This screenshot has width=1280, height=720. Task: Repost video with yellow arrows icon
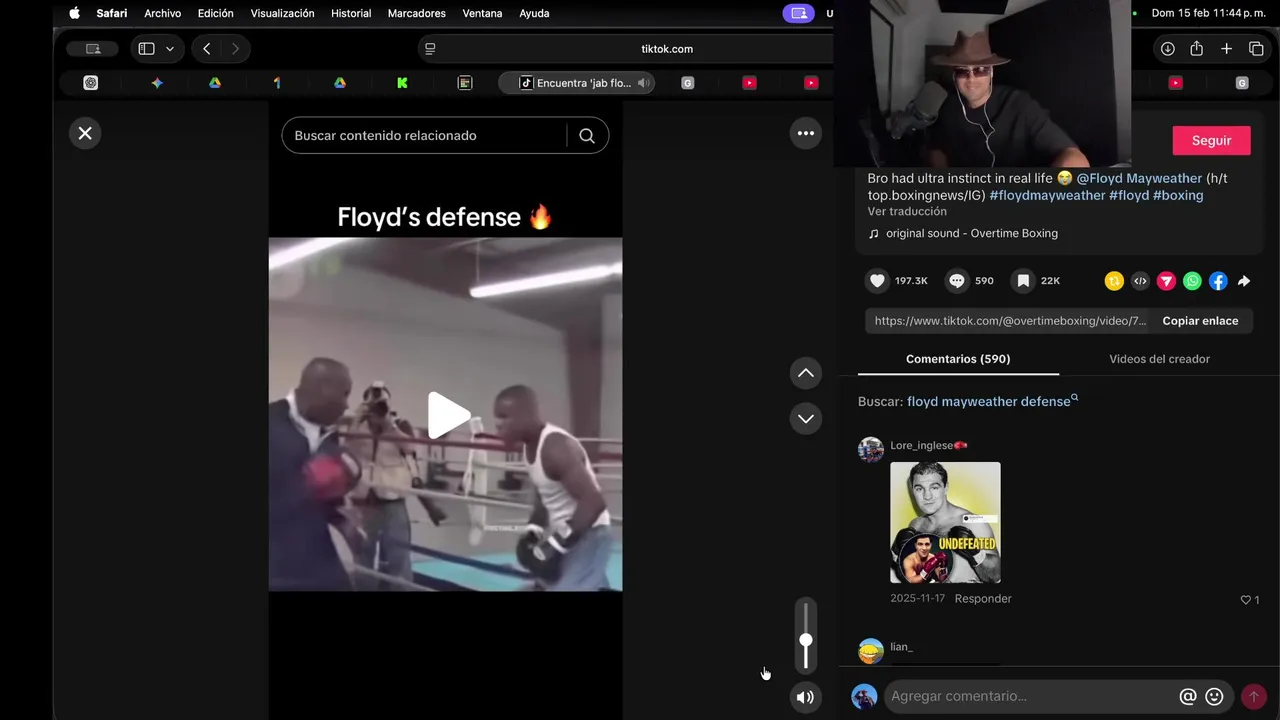coord(1114,281)
